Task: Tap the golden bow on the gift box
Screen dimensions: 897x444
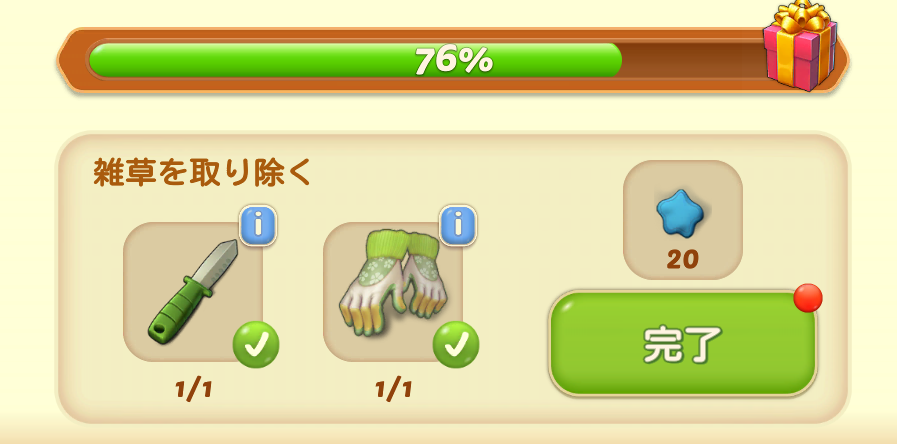Action: [799, 16]
